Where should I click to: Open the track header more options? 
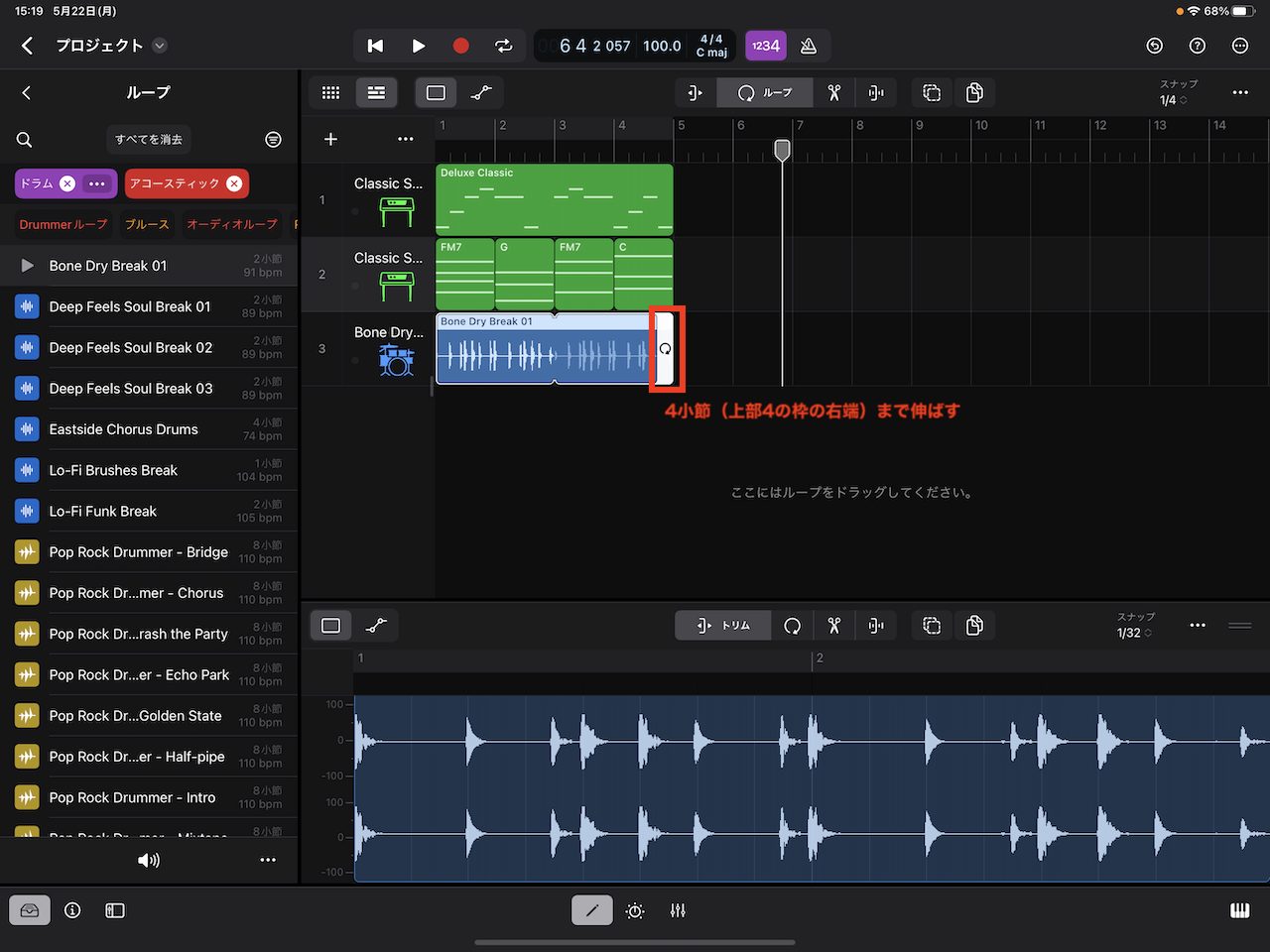(406, 139)
